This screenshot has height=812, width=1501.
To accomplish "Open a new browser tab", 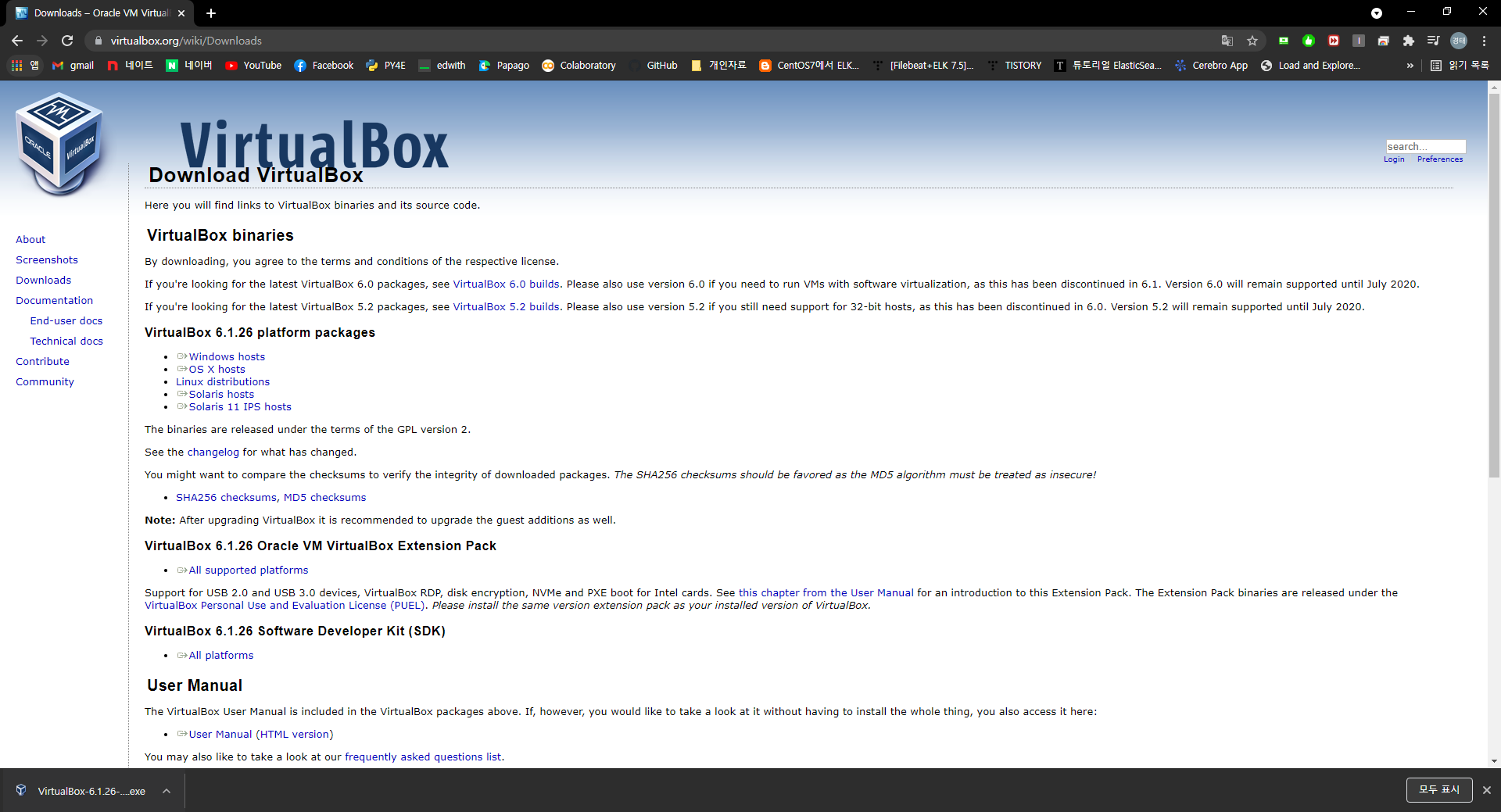I will (x=211, y=13).
